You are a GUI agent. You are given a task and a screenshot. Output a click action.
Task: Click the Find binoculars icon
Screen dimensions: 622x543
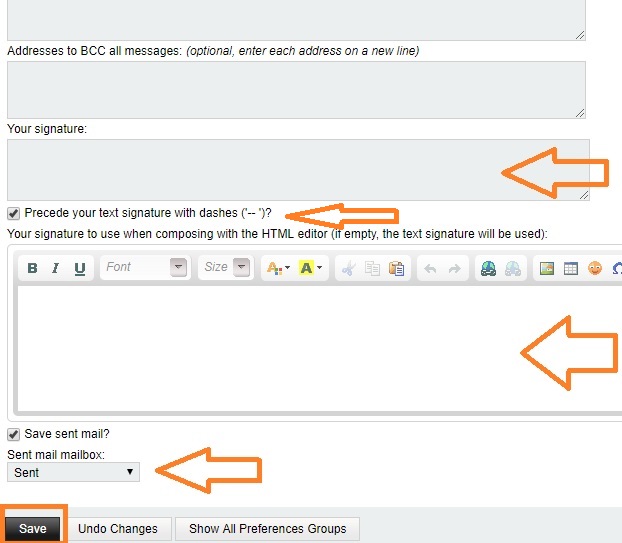click(488, 268)
